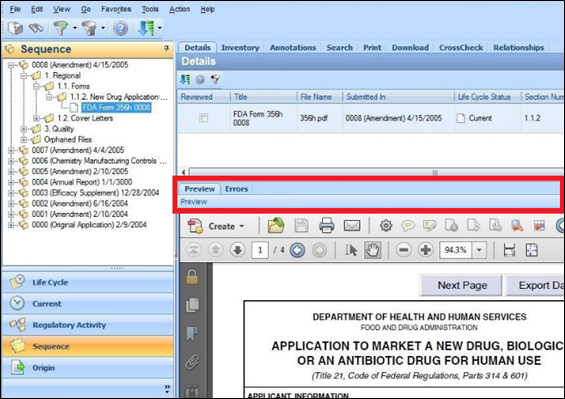Click the blue-green arrows sort icon in main toolbar
This screenshot has width=565, height=399.
pyautogui.click(x=146, y=28)
